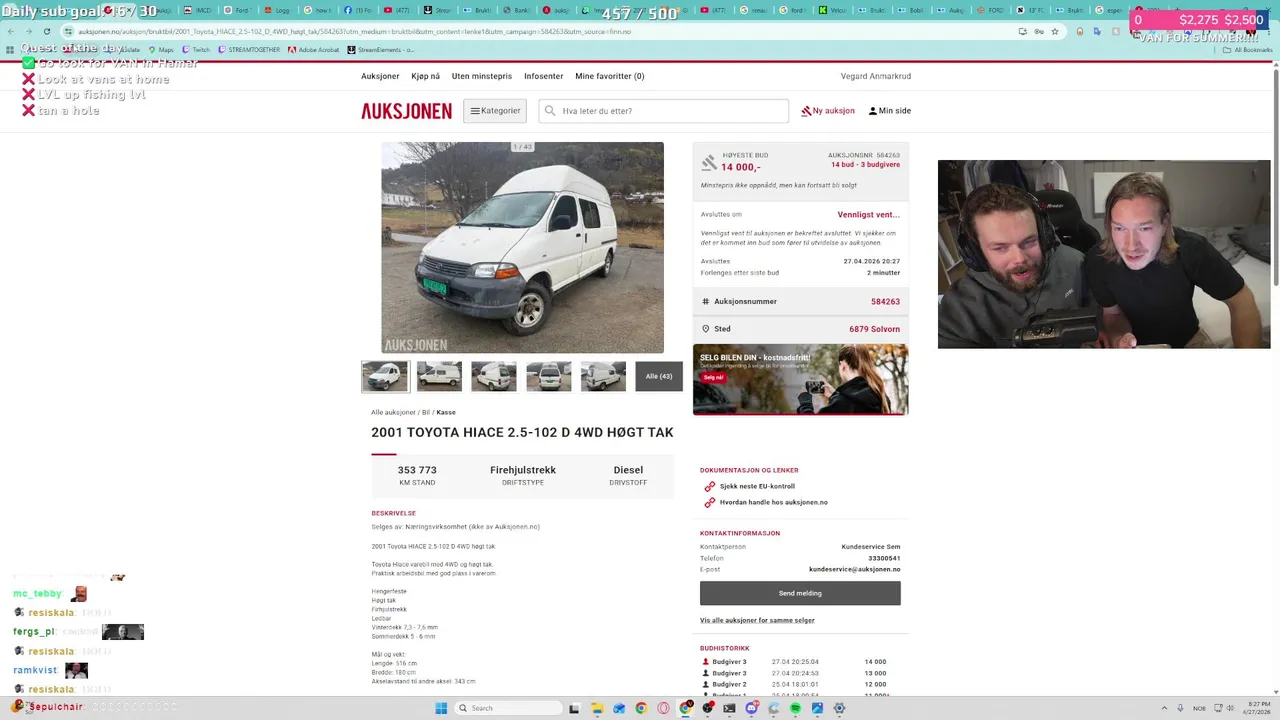This screenshot has width=1280, height=720.
Task: Open 'Vis alle auksjoner for samme selger'
Action: tap(757, 620)
